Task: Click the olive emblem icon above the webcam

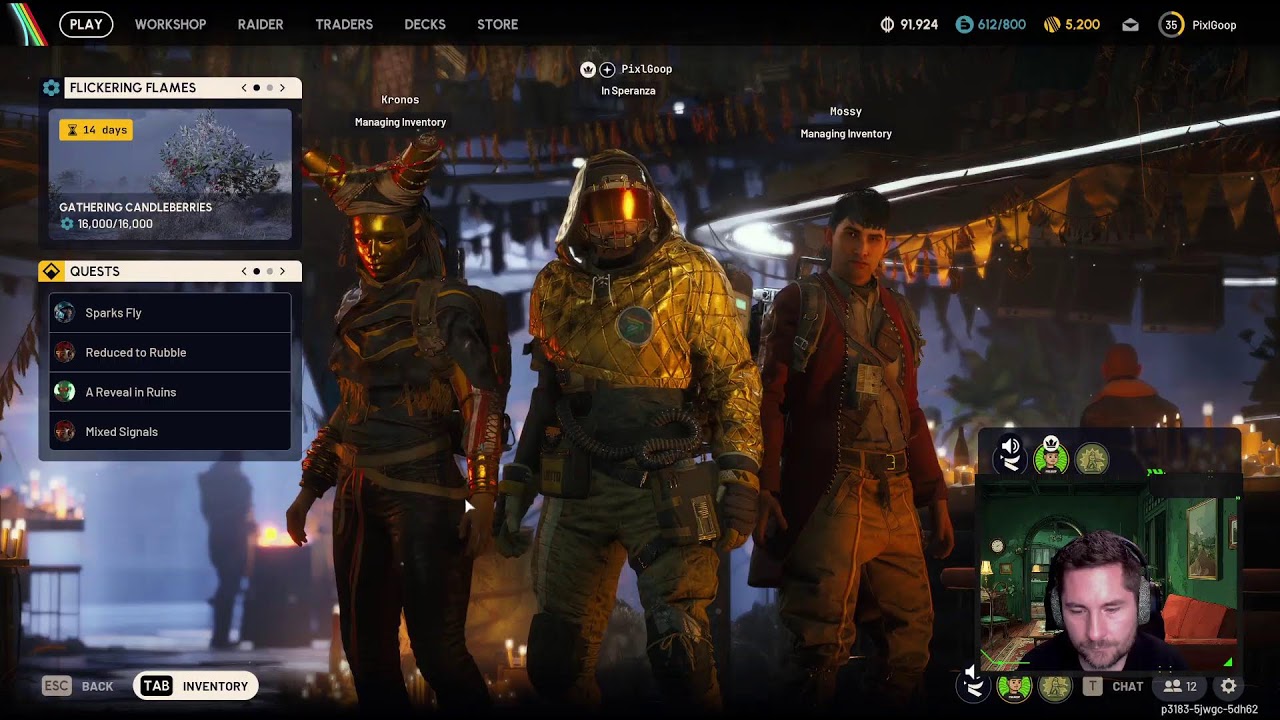Action: pyautogui.click(x=1092, y=458)
